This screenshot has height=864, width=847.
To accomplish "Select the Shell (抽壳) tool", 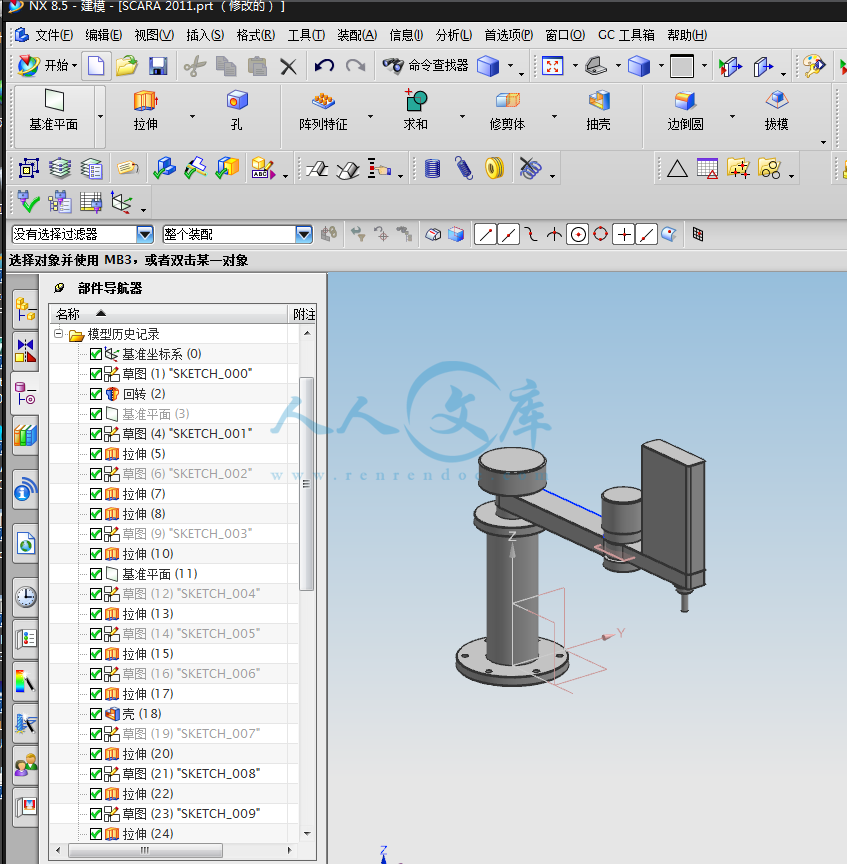I will pos(598,110).
